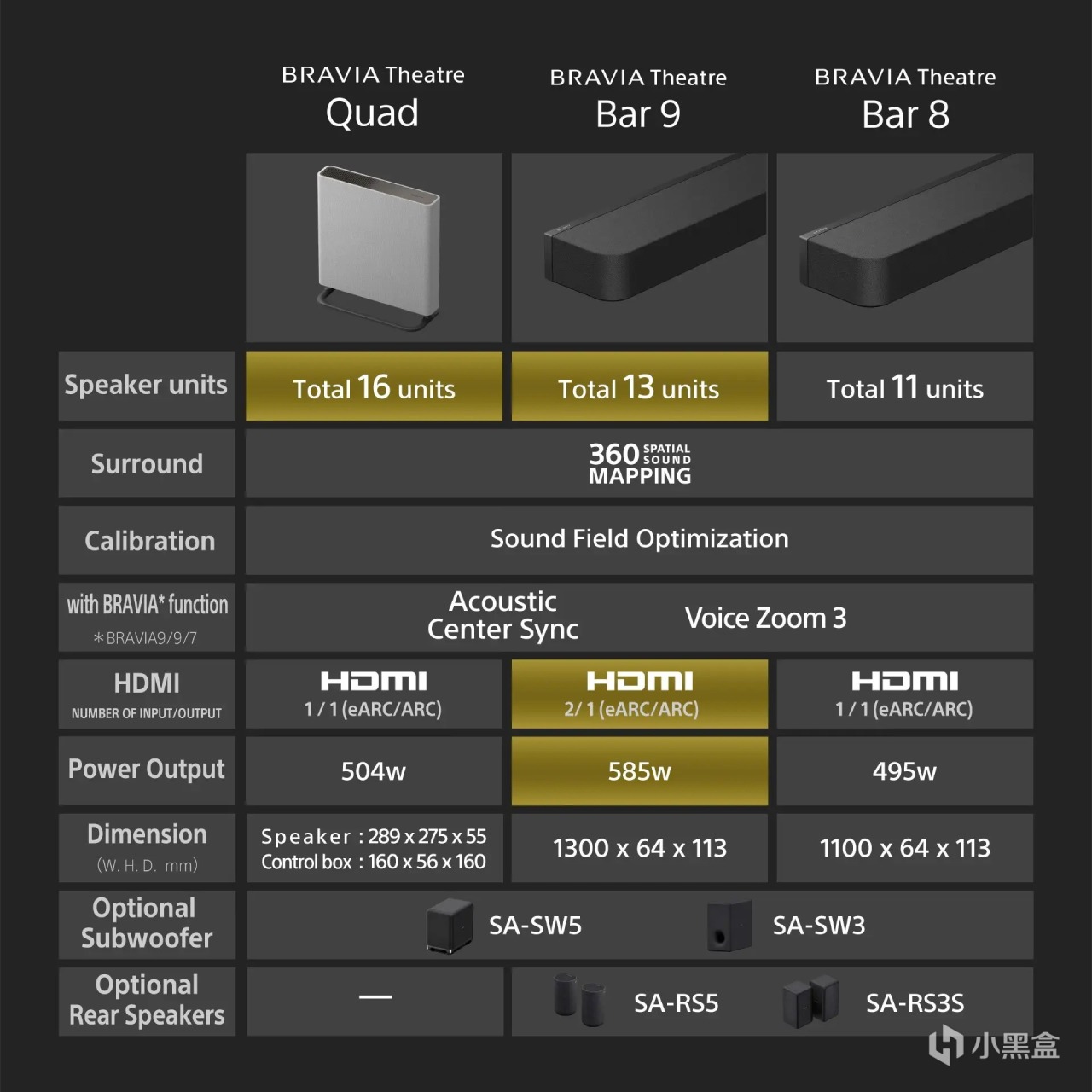The height and width of the screenshot is (1092, 1092).
Task: Click the '1100 x 64 x 113' dimension
Action: [x=905, y=848]
